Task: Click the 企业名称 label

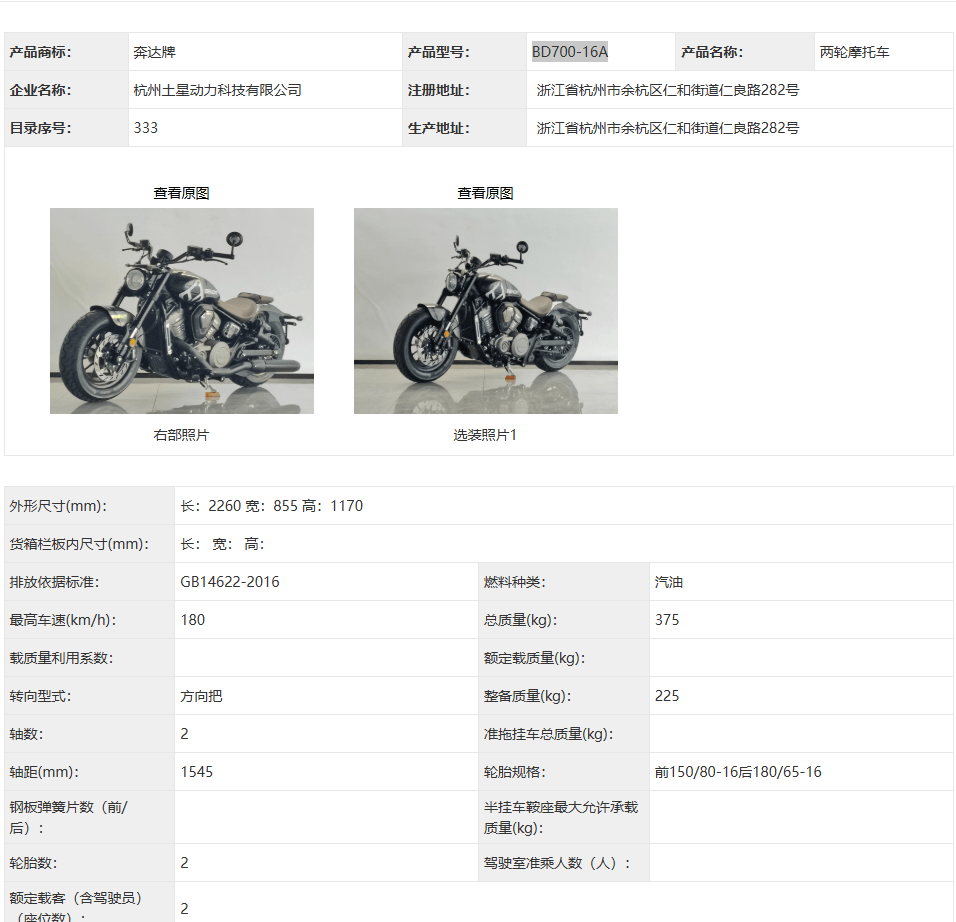Action: (x=40, y=90)
